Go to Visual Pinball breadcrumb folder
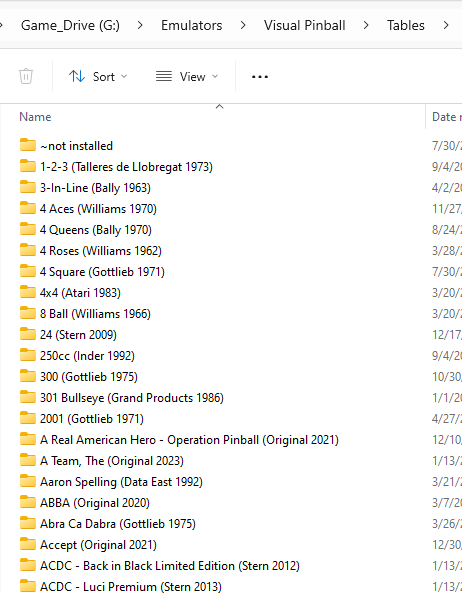The height and width of the screenshot is (593, 462). pos(304,25)
